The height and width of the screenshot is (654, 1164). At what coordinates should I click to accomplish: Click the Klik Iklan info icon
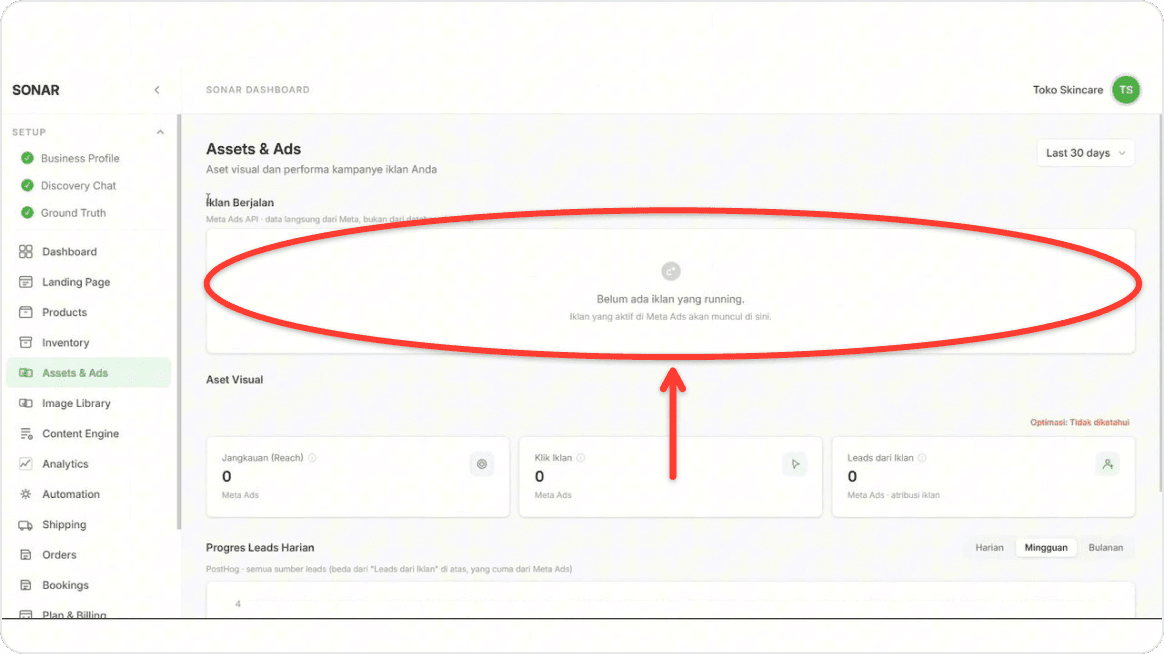click(581, 458)
